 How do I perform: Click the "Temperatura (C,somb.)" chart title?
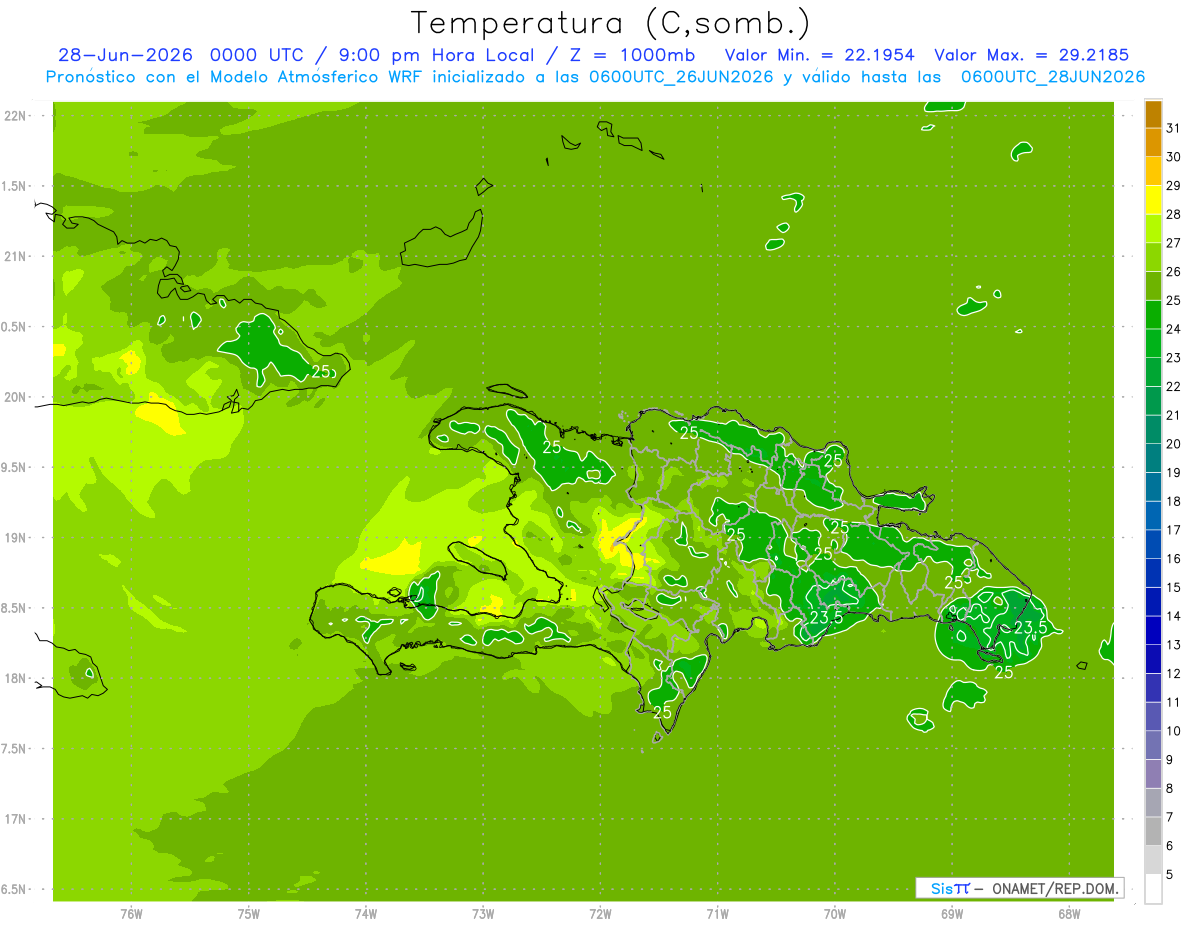click(610, 22)
